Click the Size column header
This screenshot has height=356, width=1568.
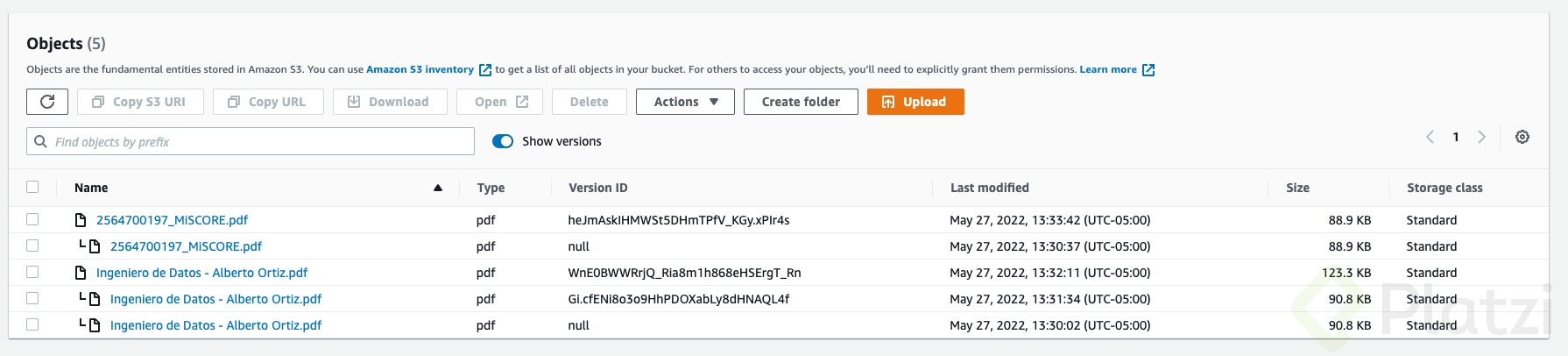1297,188
